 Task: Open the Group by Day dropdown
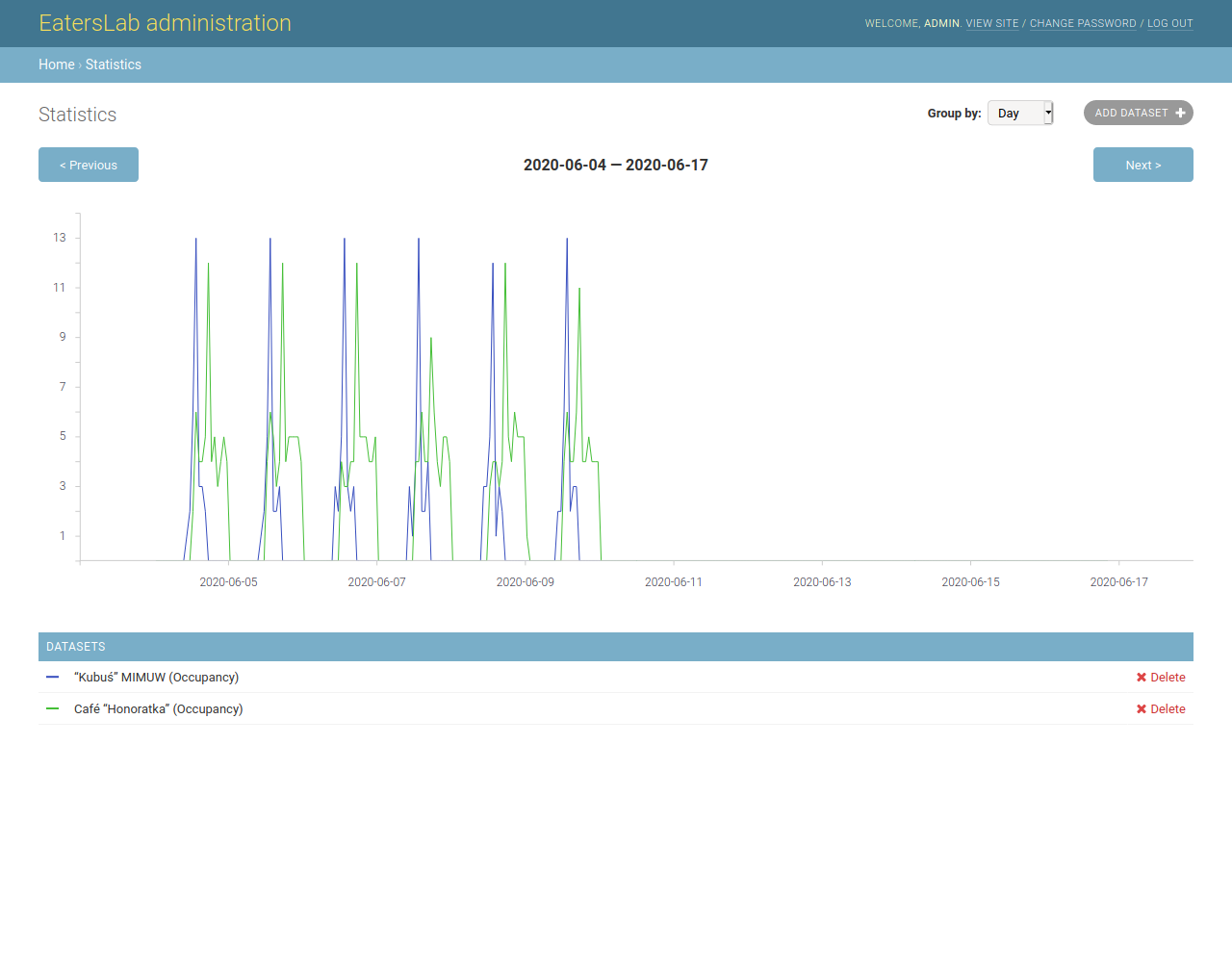point(1020,113)
